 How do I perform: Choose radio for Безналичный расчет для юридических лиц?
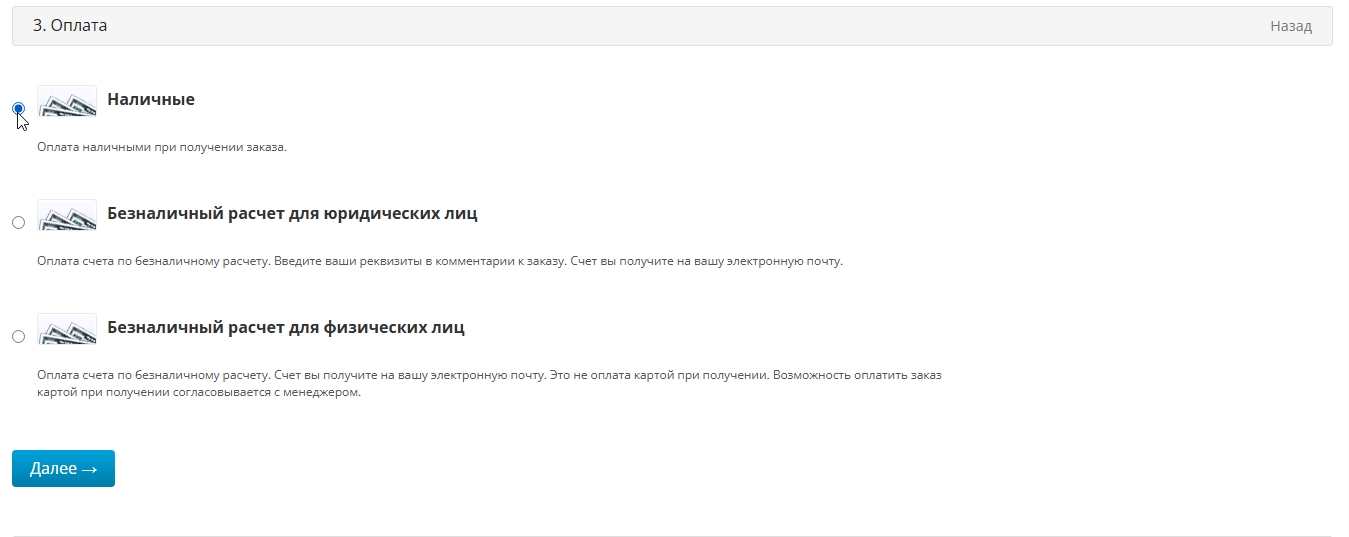(x=19, y=222)
